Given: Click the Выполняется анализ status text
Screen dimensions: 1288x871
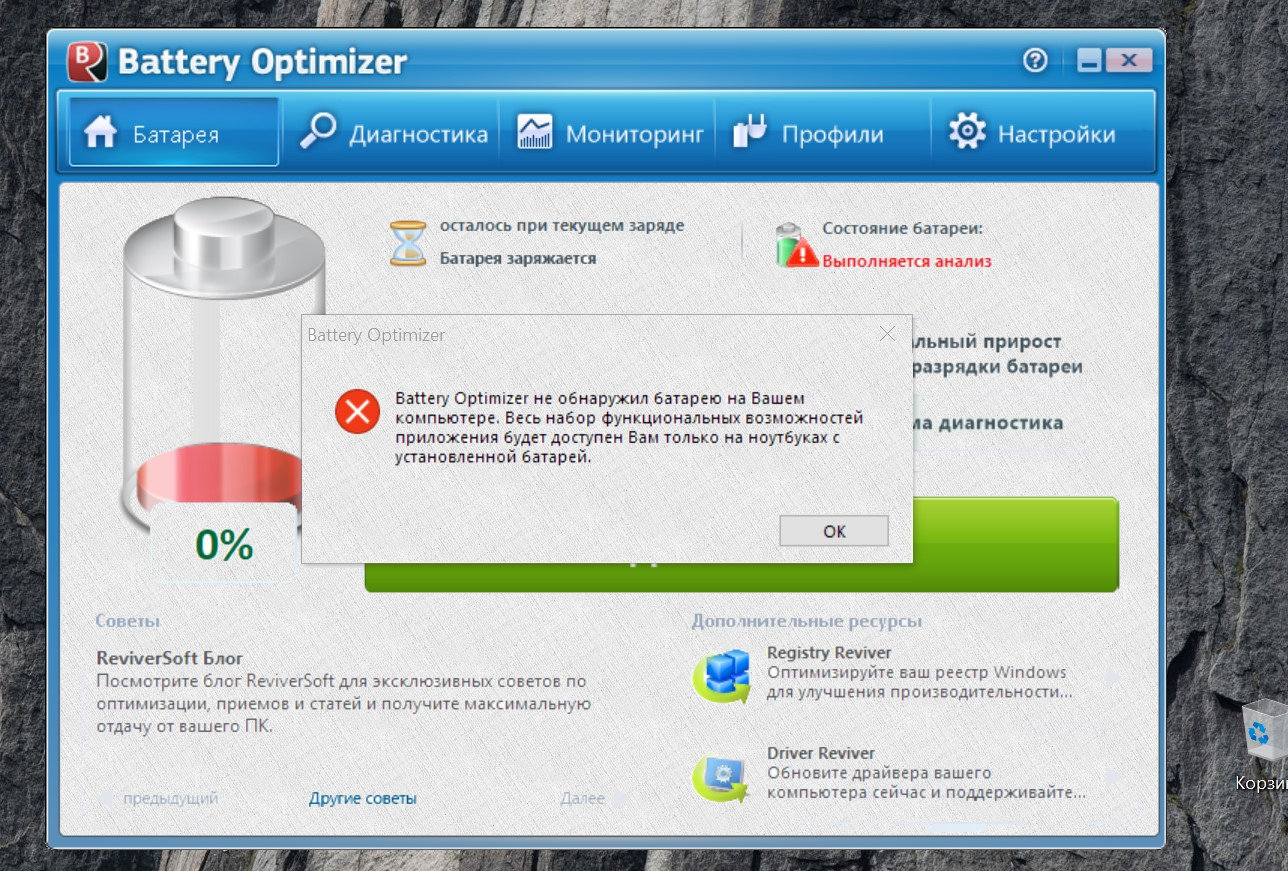Looking at the screenshot, I should pos(907,261).
